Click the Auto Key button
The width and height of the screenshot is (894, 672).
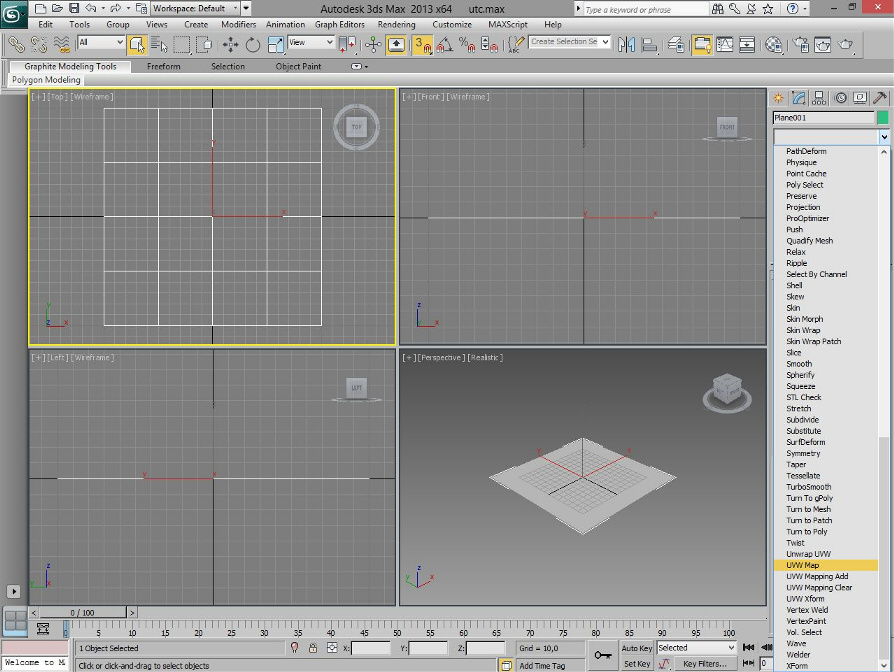637,648
